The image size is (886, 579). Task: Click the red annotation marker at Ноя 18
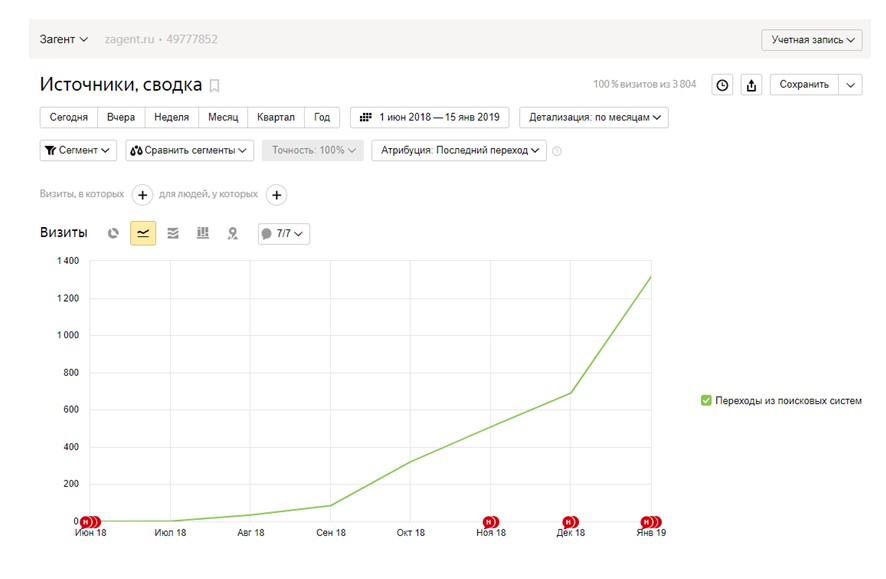tap(490, 522)
